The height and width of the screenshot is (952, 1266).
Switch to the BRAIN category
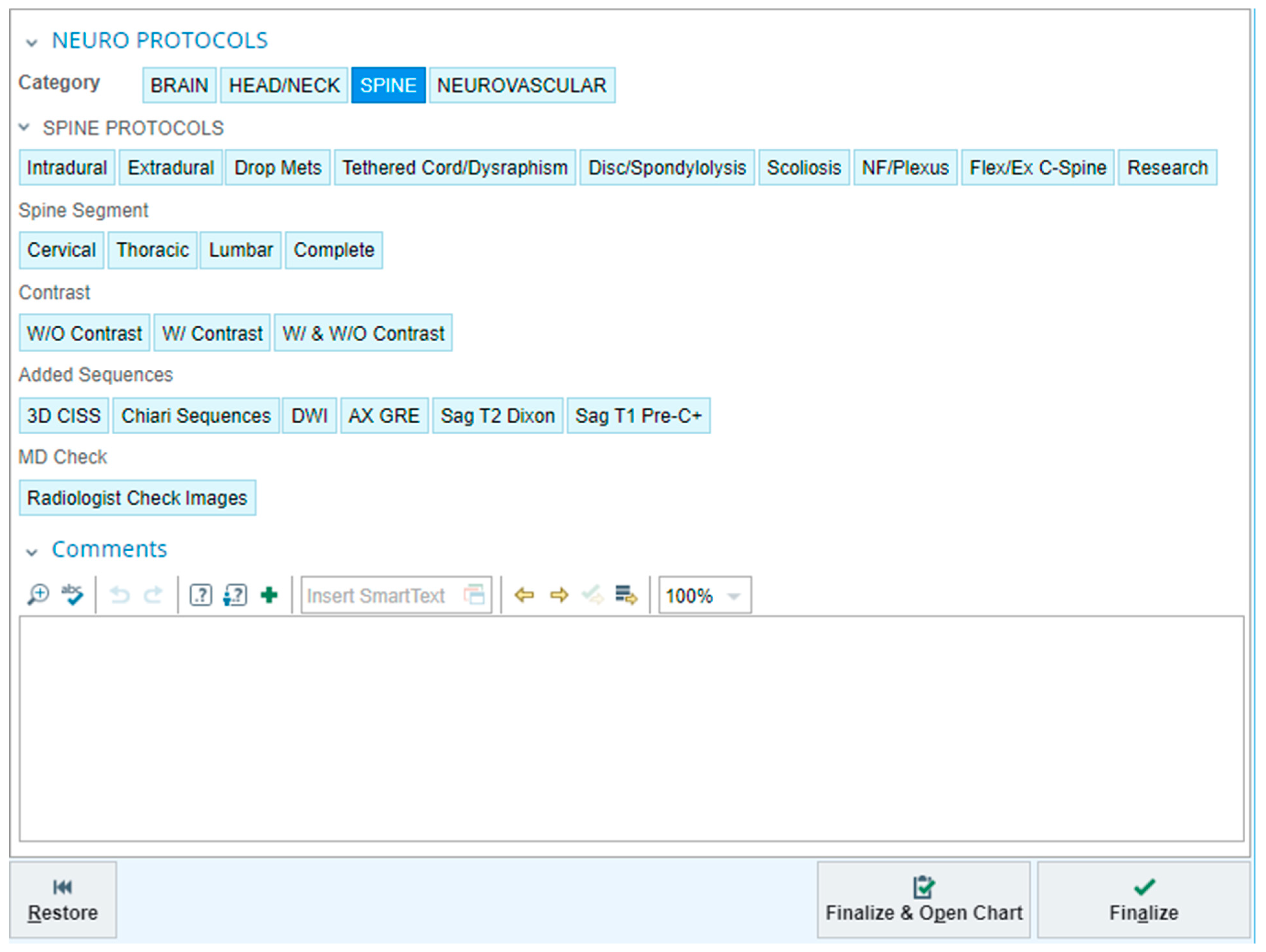click(x=179, y=86)
